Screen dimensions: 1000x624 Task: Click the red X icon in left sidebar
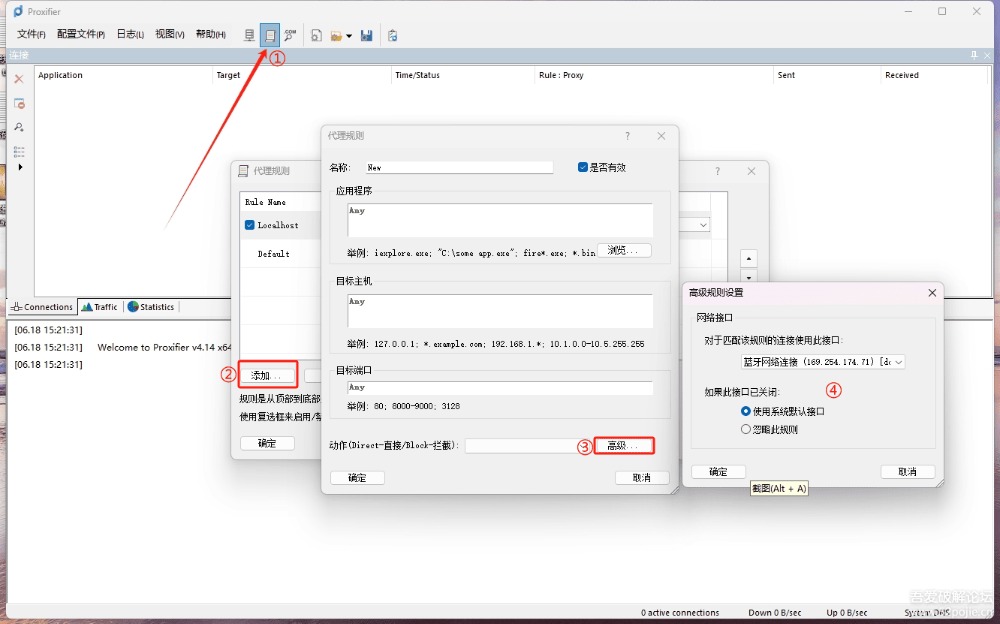[18, 79]
